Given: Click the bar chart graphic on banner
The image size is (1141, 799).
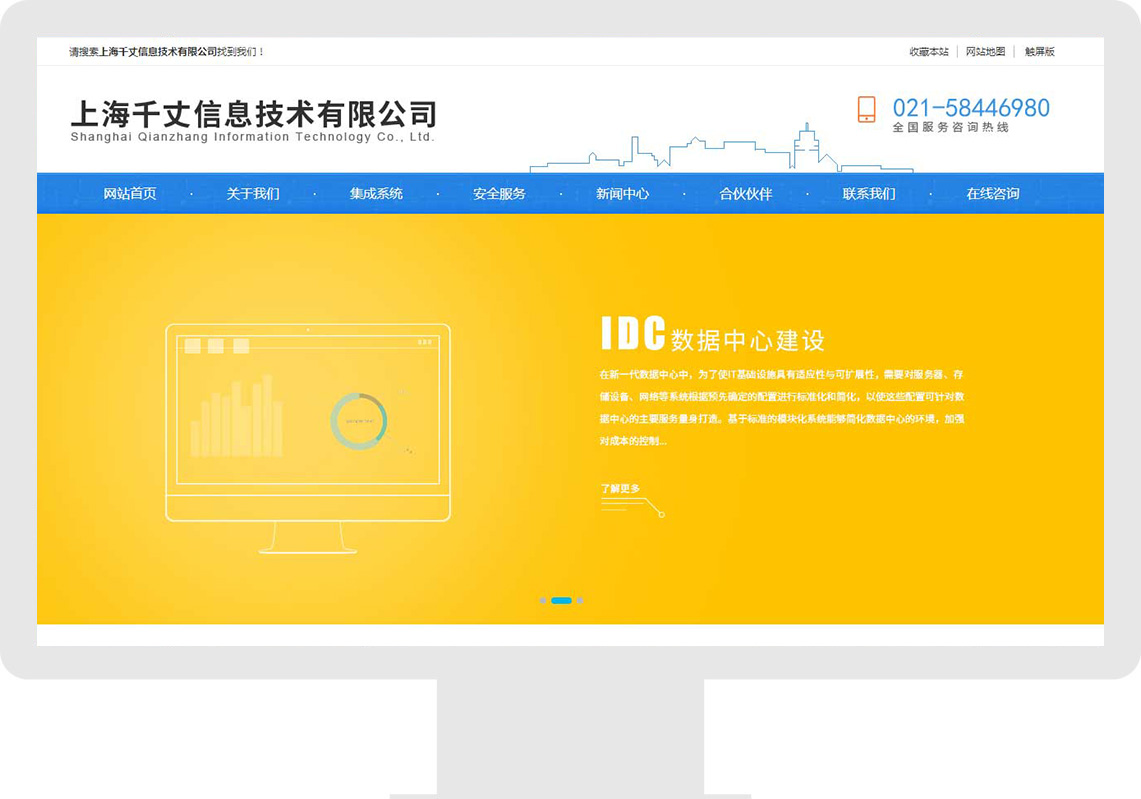Looking at the screenshot, I should tap(236, 418).
